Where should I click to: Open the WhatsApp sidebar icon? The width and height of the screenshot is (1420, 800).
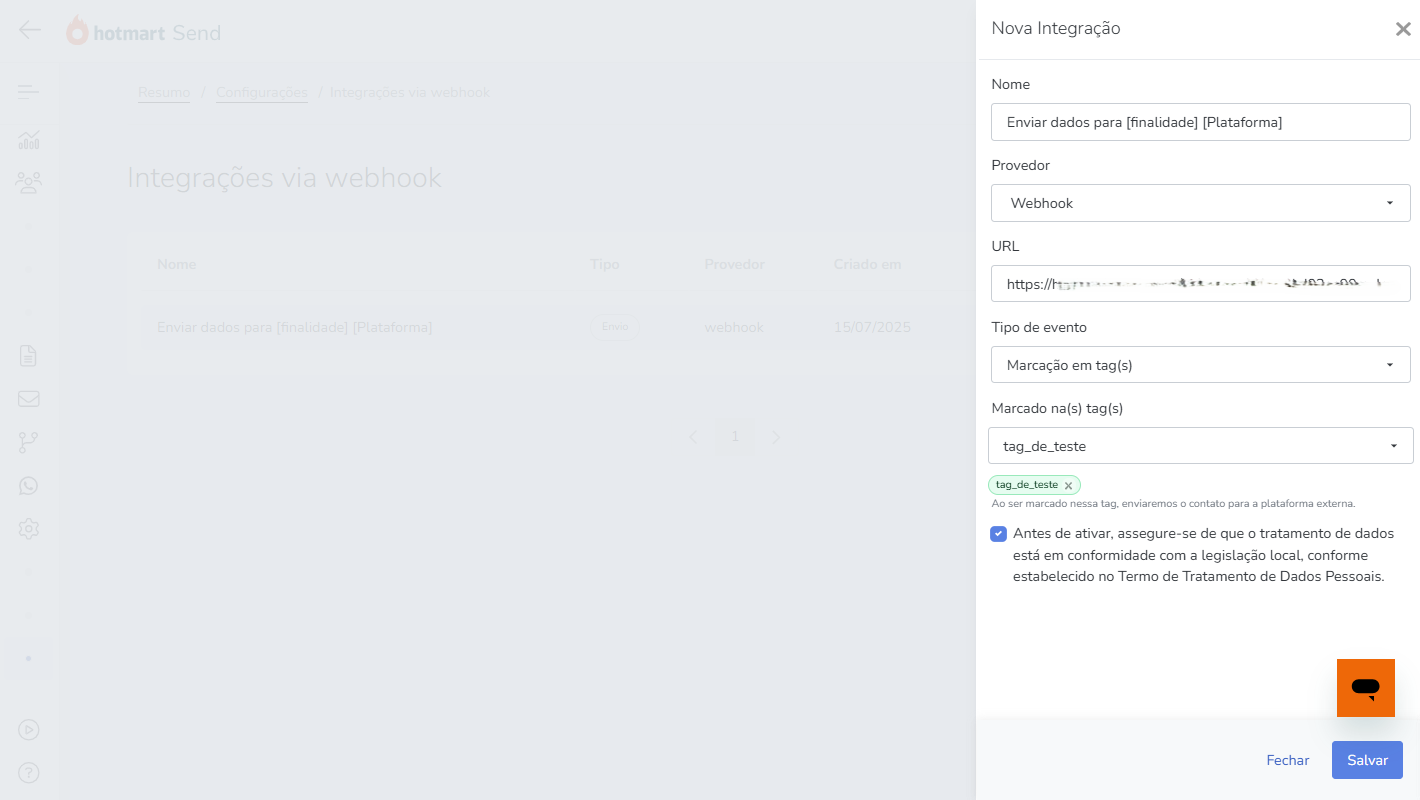[29, 486]
